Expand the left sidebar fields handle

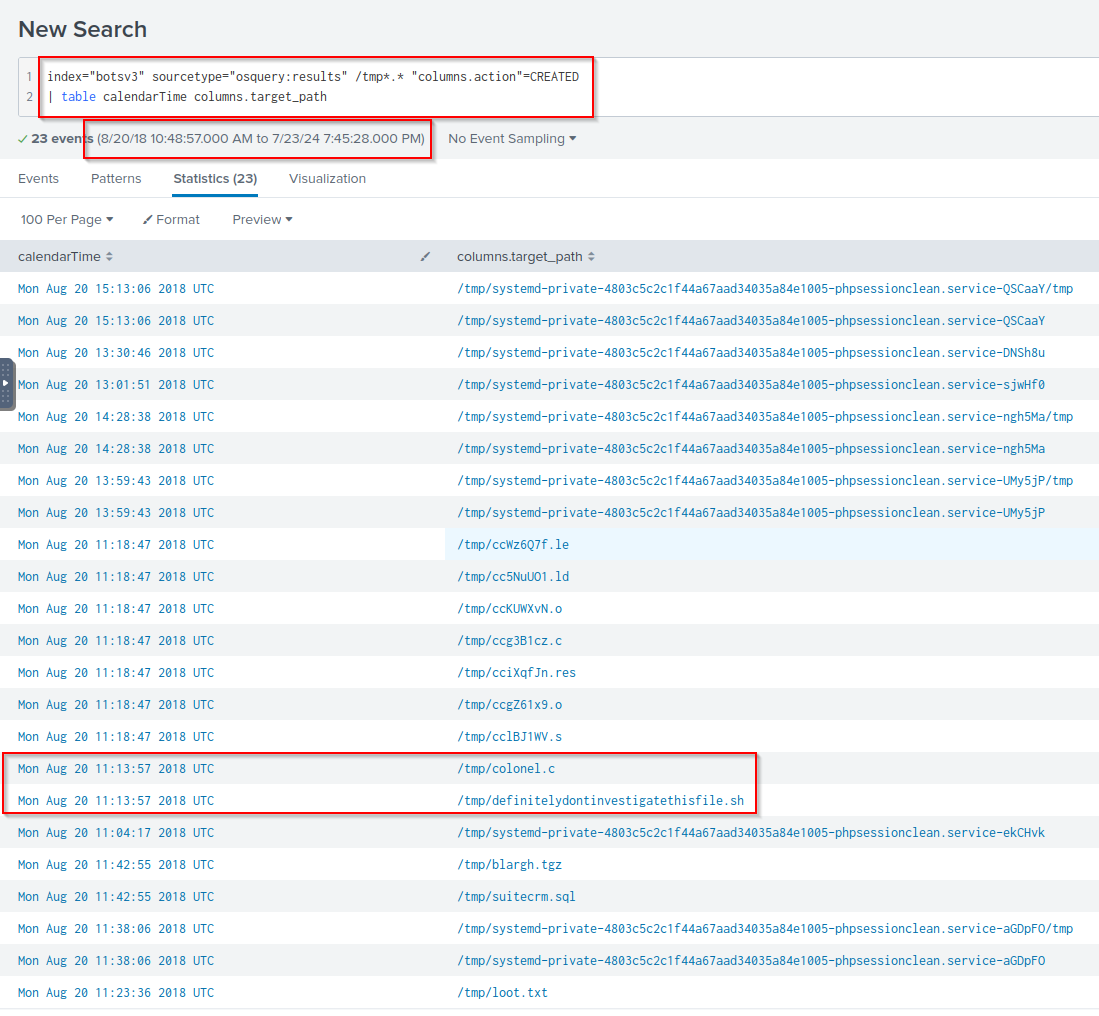[7, 383]
